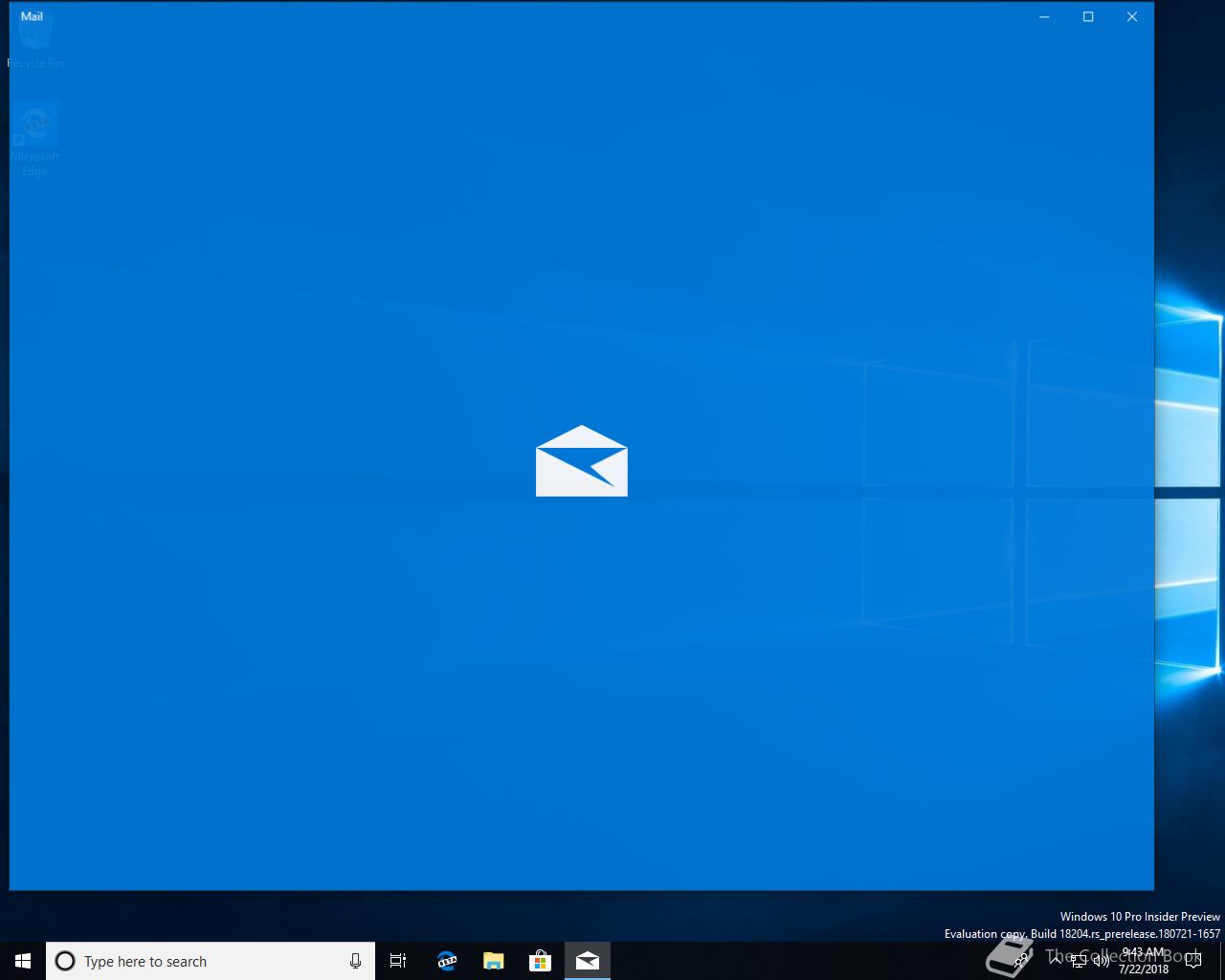The image size is (1225, 980).
Task: Open the network status tray icon
Action: 1079,961
